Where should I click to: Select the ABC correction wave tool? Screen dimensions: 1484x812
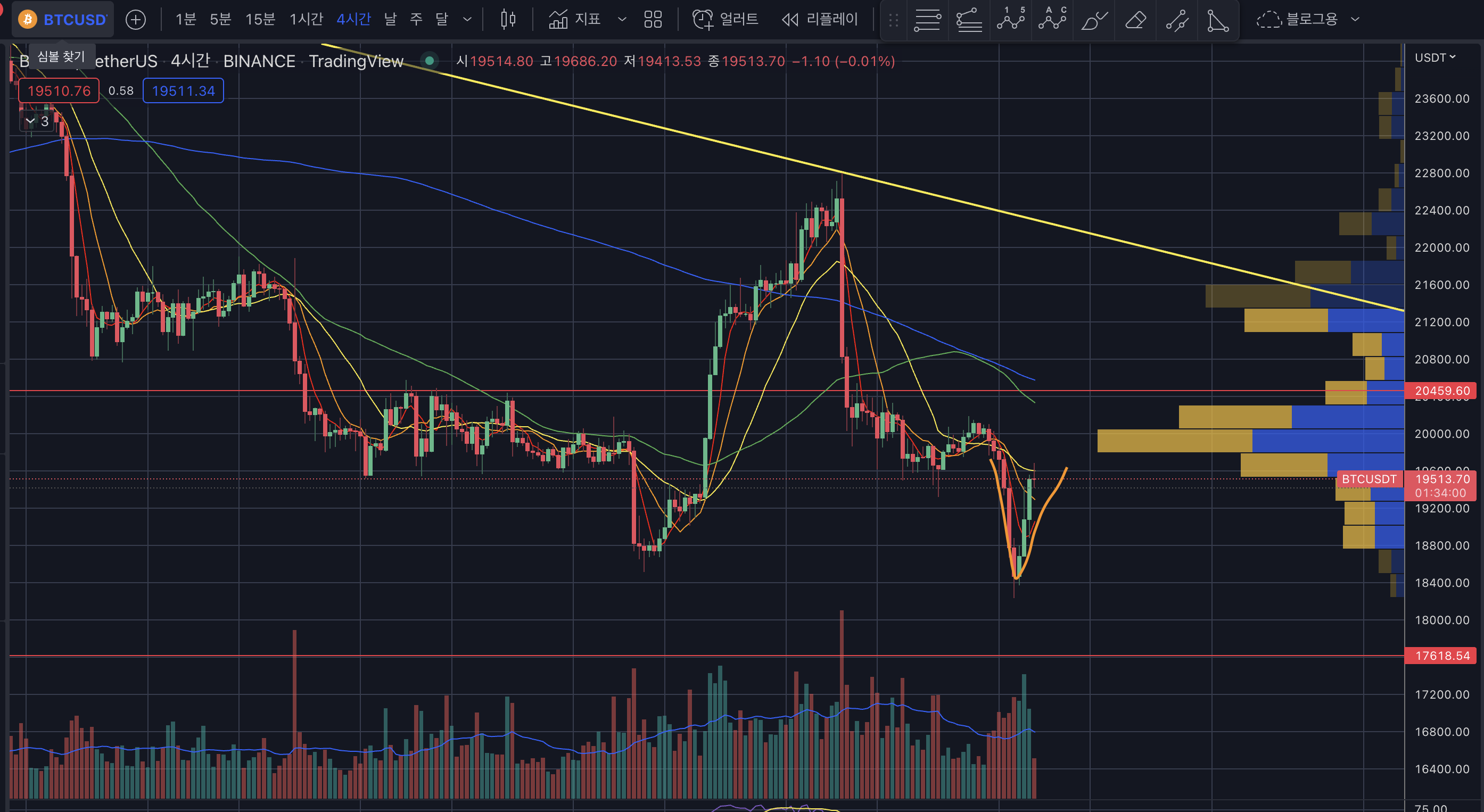coord(1052,19)
